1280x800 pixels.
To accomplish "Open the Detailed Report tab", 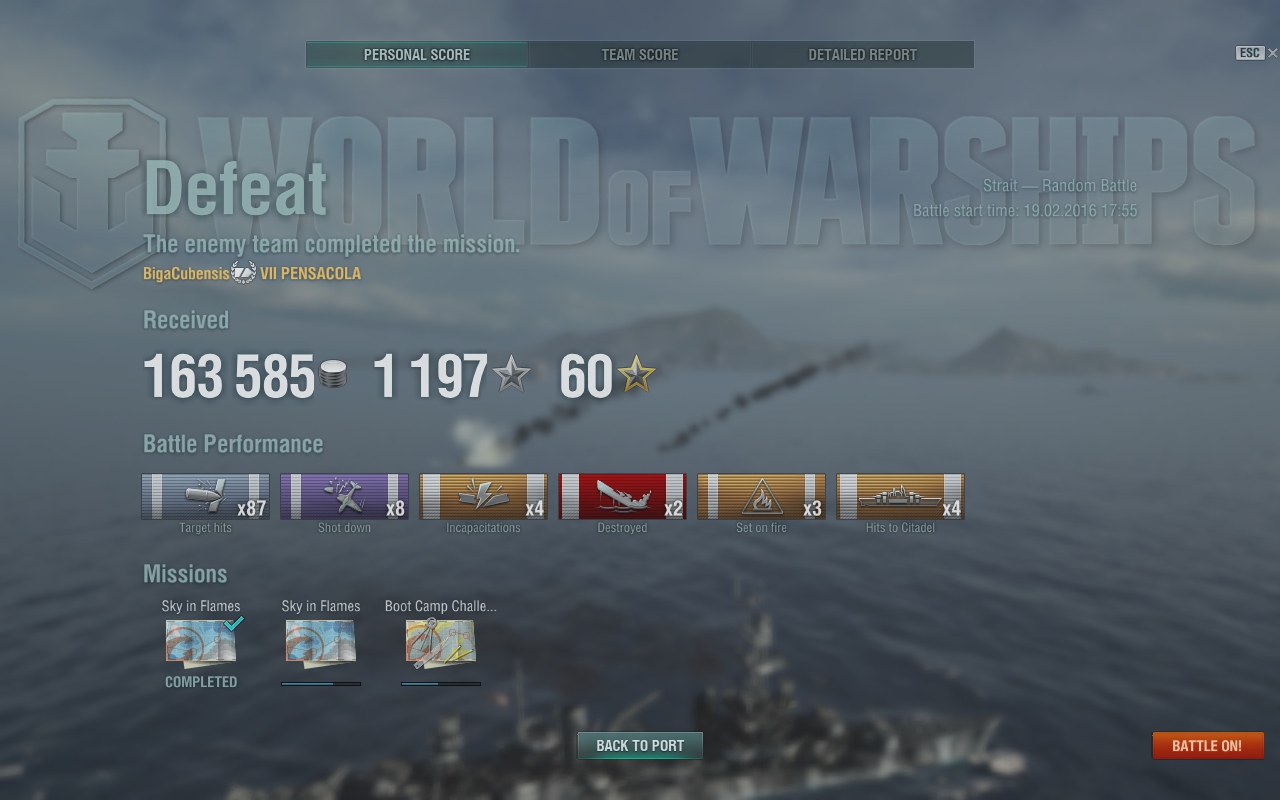I will click(x=863, y=54).
